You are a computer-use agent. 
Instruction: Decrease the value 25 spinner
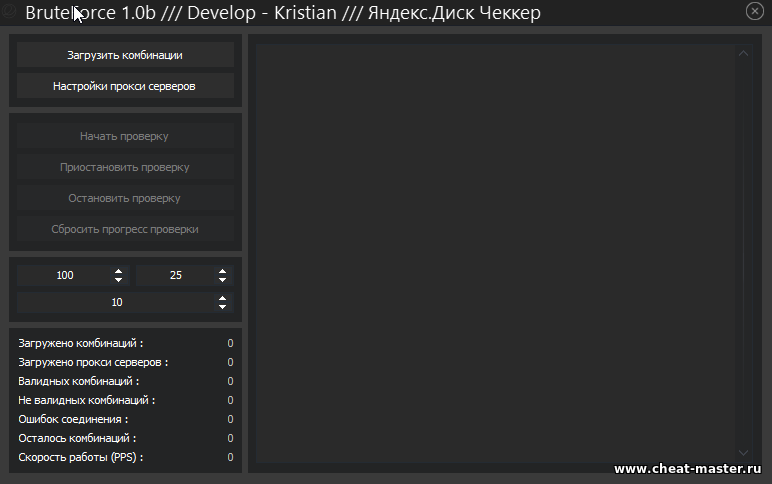point(223,280)
